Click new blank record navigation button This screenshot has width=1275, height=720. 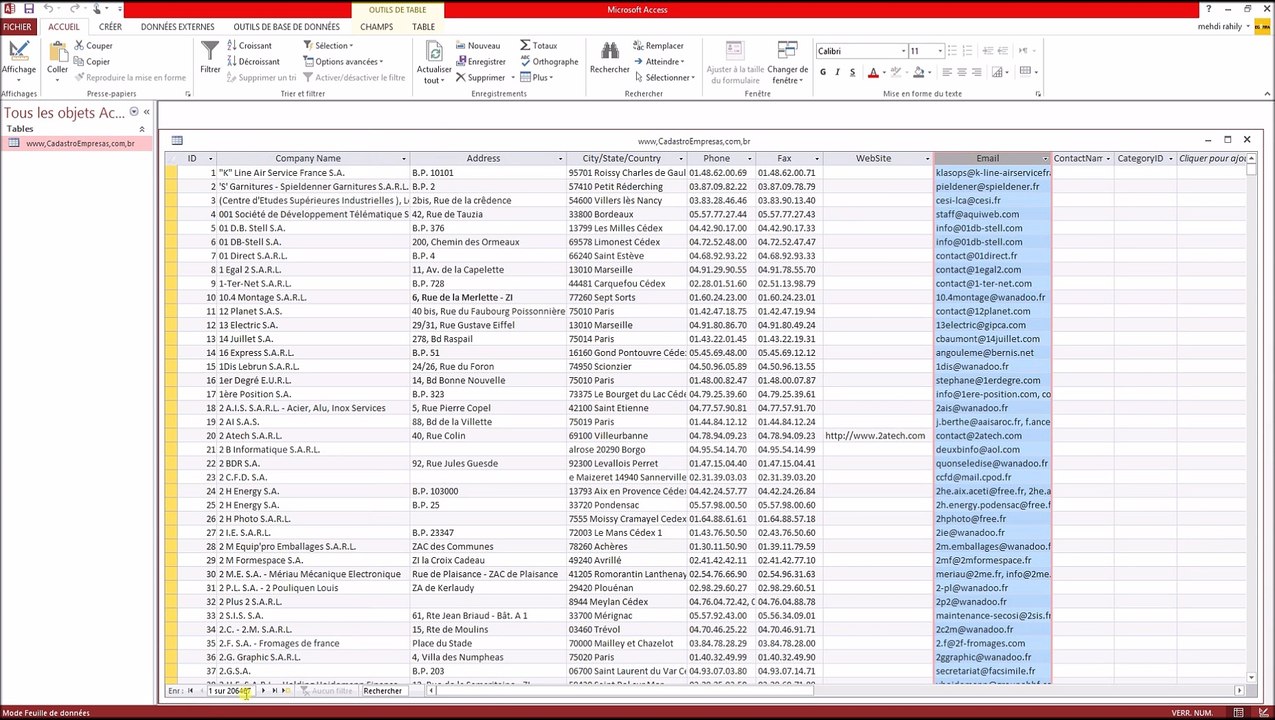click(287, 691)
